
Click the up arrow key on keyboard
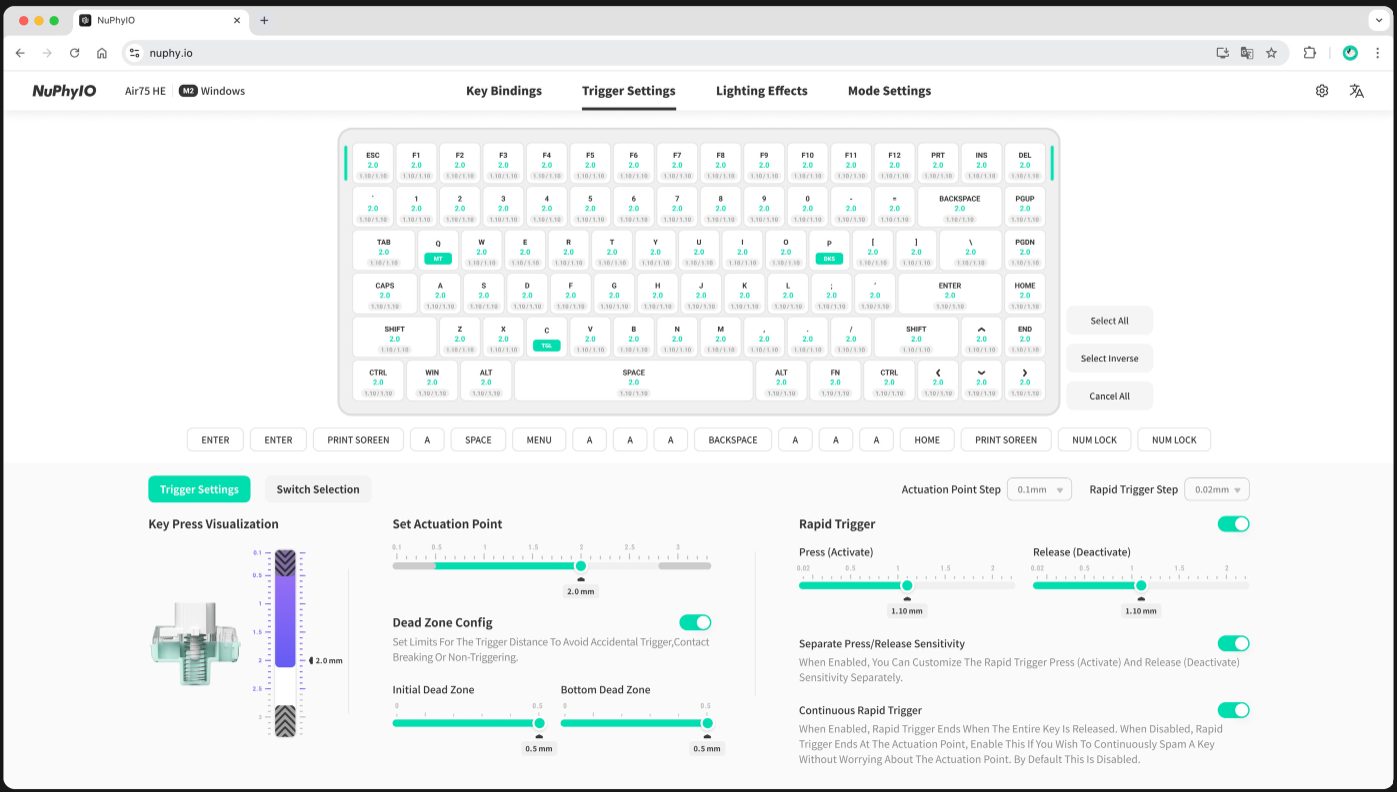coord(981,337)
